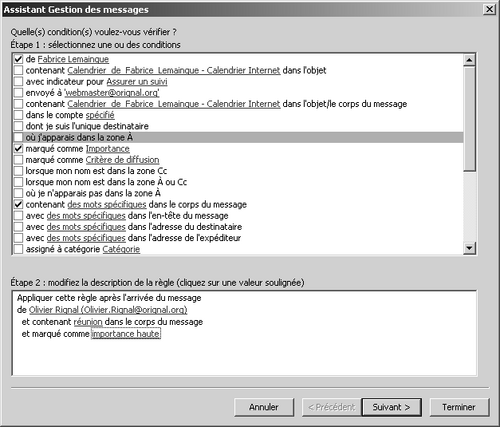Enable 'lorsque mon nom est dans la zone Cc'

pyautogui.click(x=18, y=171)
